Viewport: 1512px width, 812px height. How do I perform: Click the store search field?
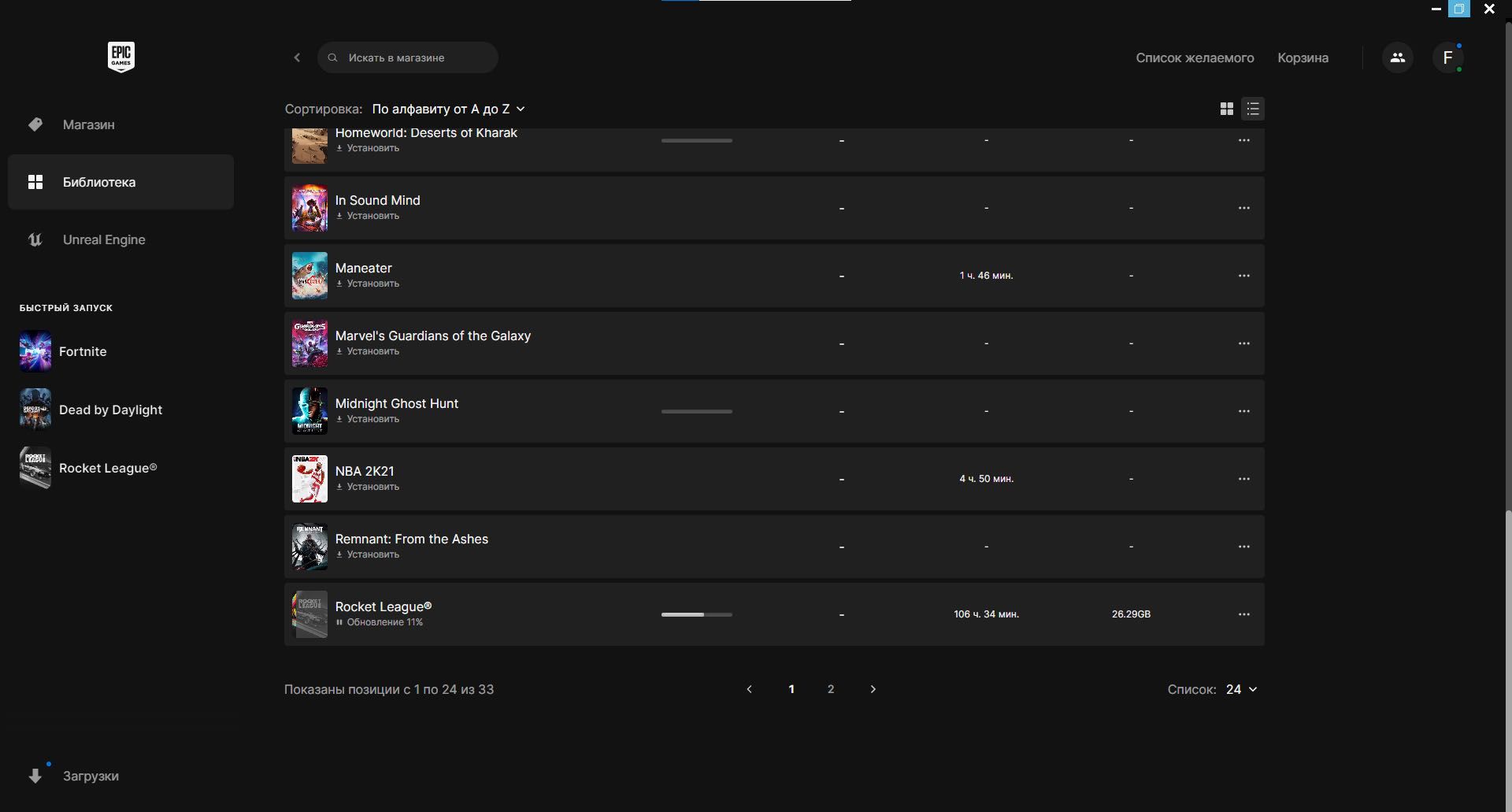coord(408,57)
